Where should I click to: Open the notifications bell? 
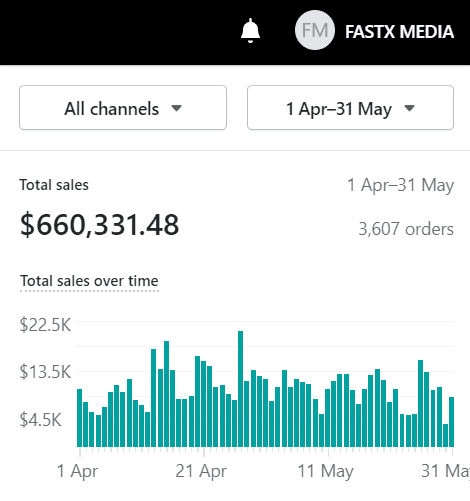[x=250, y=31]
